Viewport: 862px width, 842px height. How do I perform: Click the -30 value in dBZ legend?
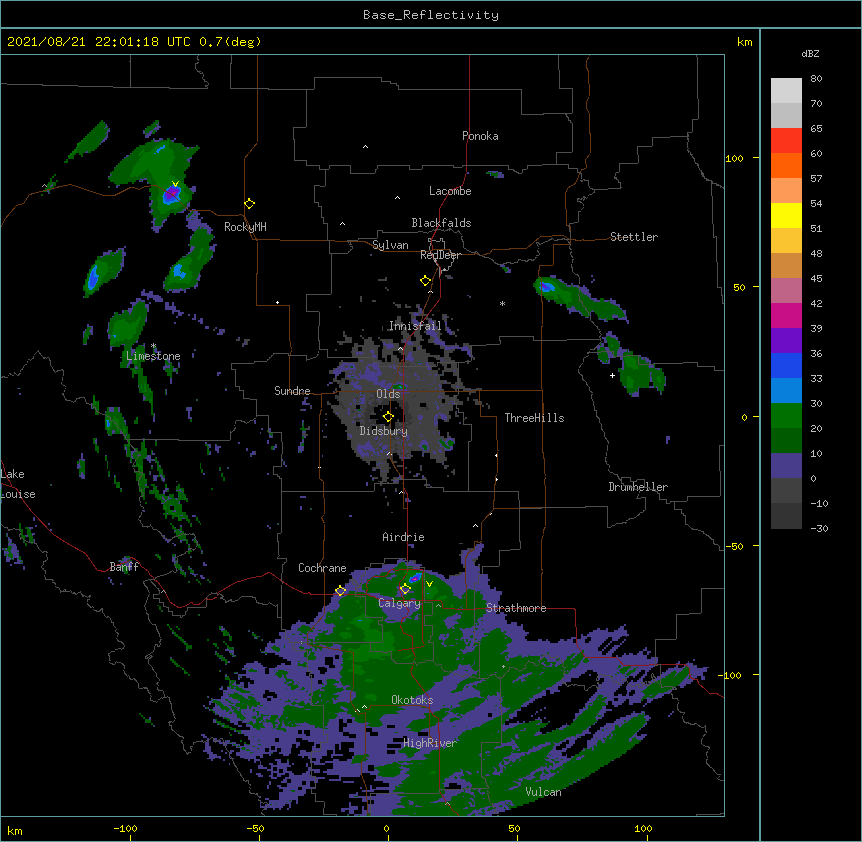pos(819,529)
